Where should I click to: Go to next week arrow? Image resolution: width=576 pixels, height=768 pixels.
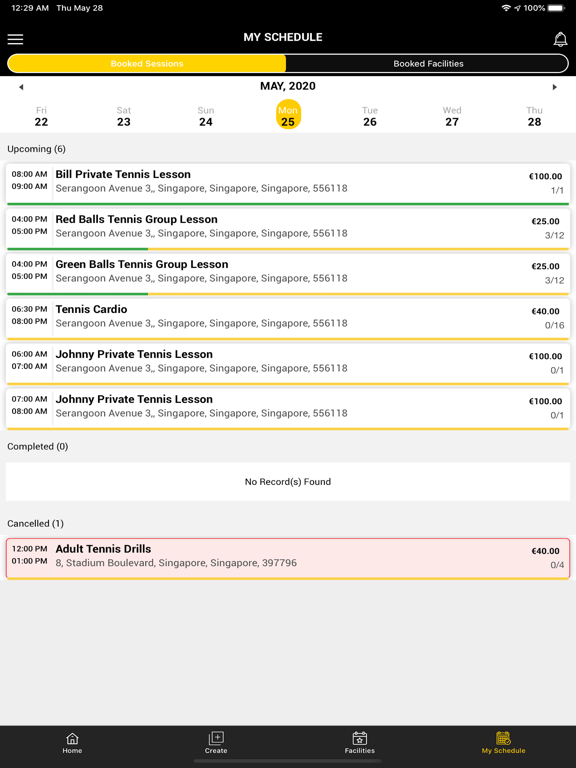point(554,87)
